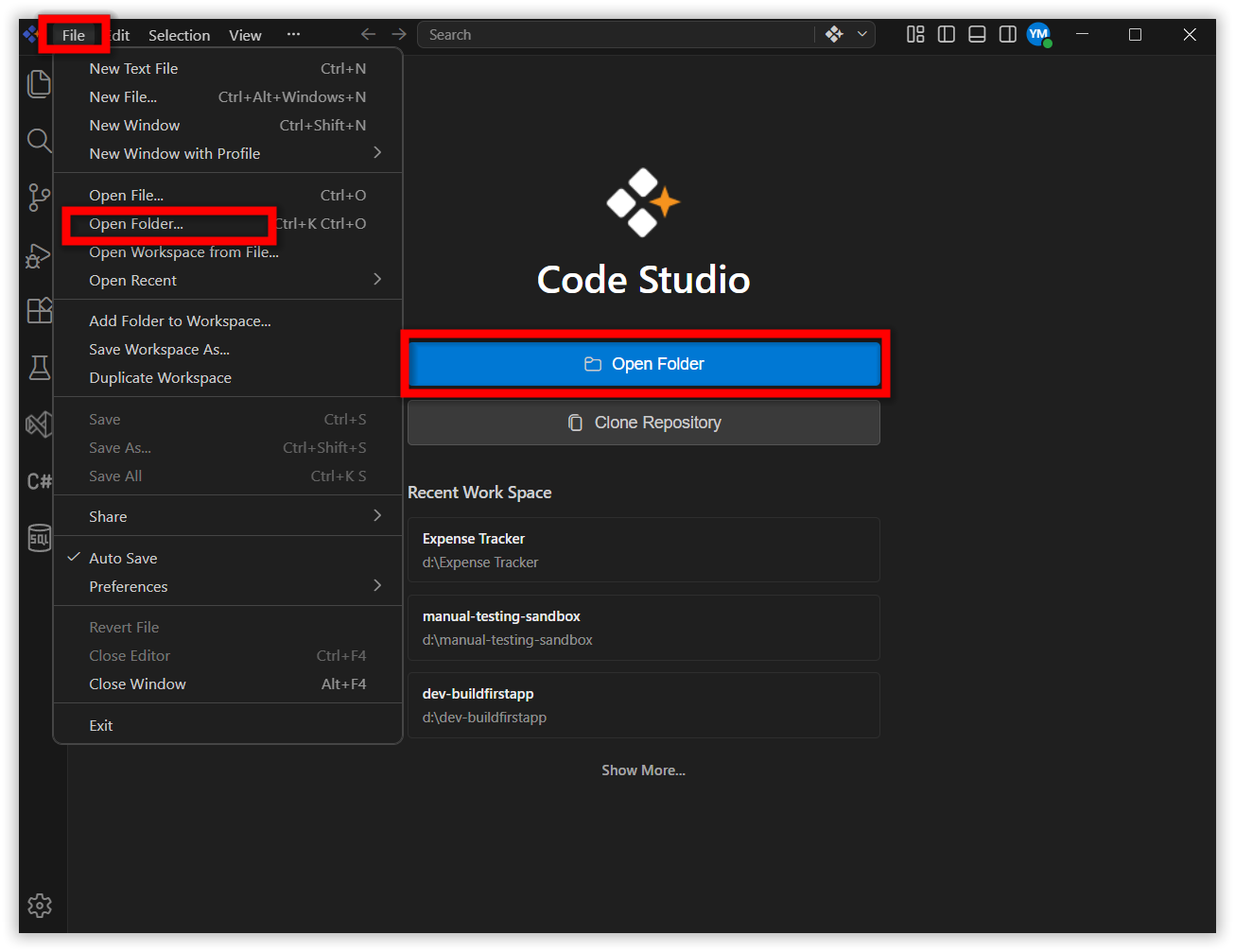Open the SQL database panel
1235x952 pixels.
click(x=39, y=538)
